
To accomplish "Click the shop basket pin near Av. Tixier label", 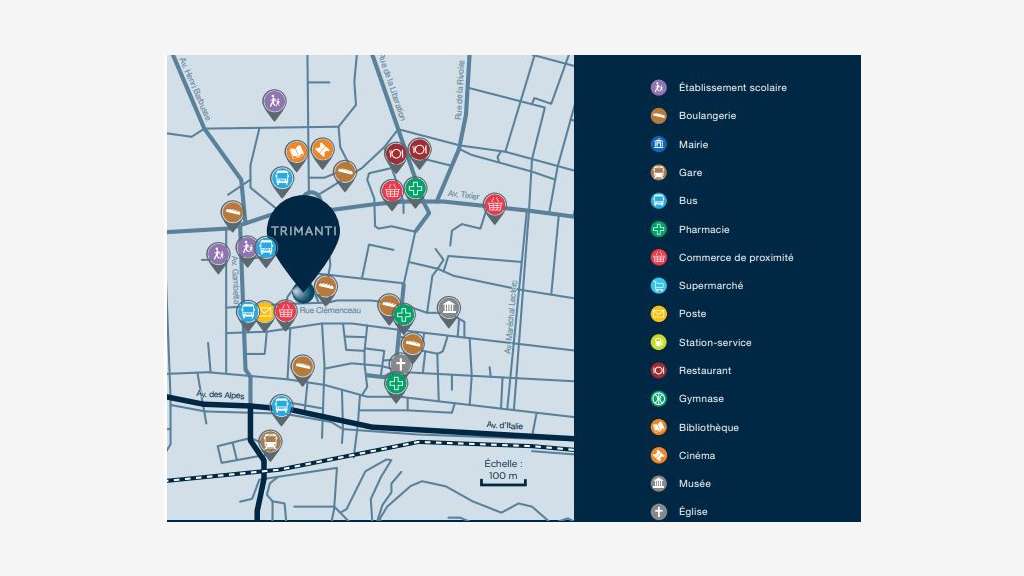I will (x=495, y=206).
